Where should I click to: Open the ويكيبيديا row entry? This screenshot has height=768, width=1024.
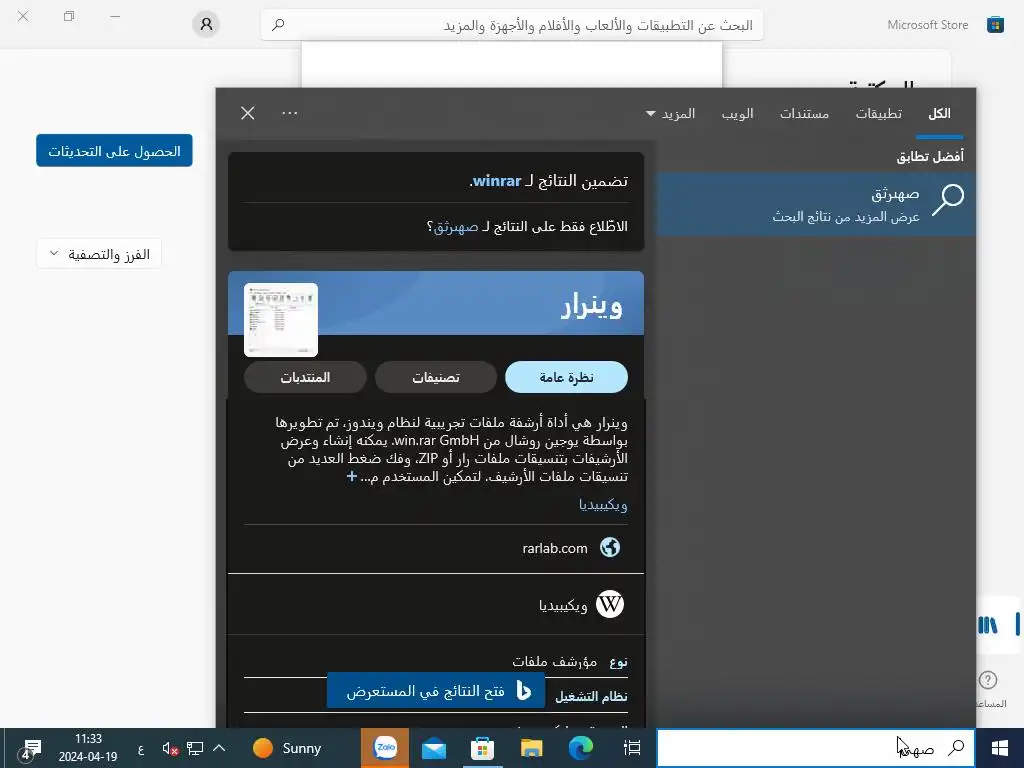pos(436,605)
